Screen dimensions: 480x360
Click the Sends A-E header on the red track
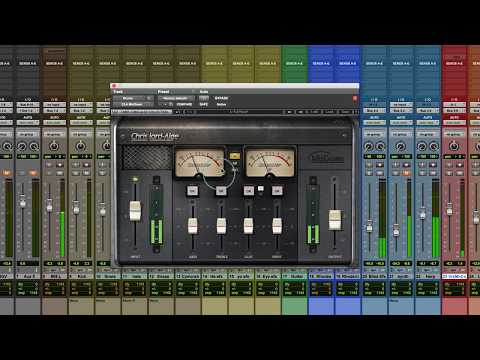[454, 63]
